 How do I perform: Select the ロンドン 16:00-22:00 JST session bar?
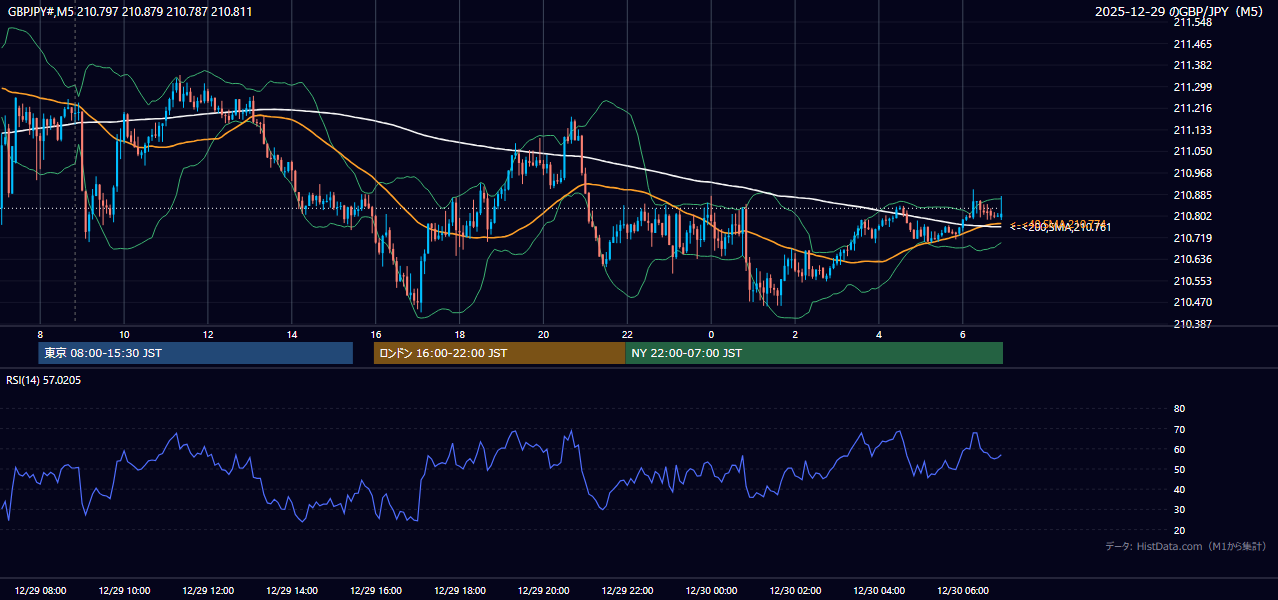(499, 353)
